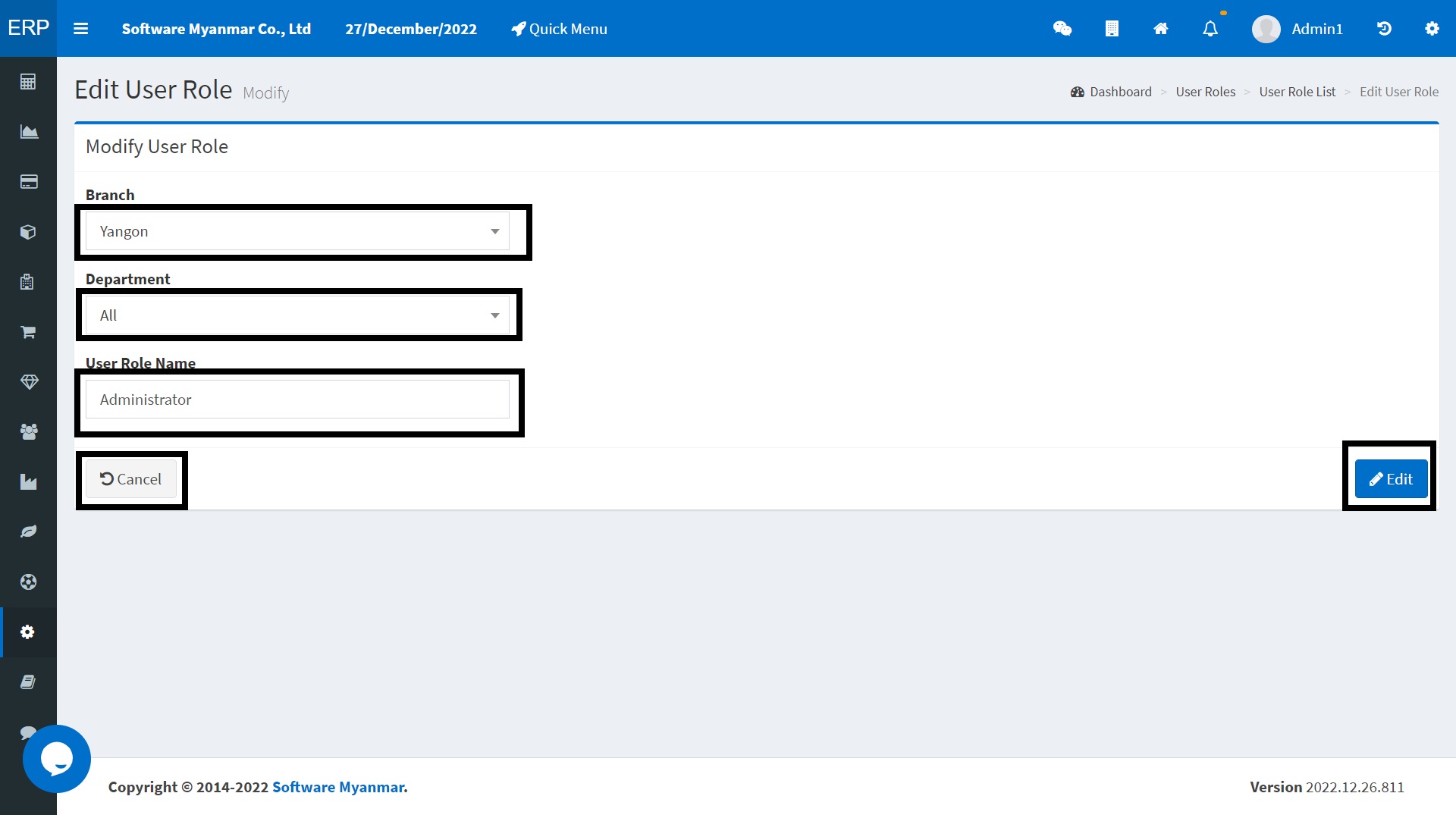
Task: Open active settings gear in sidebar
Action: (28, 632)
